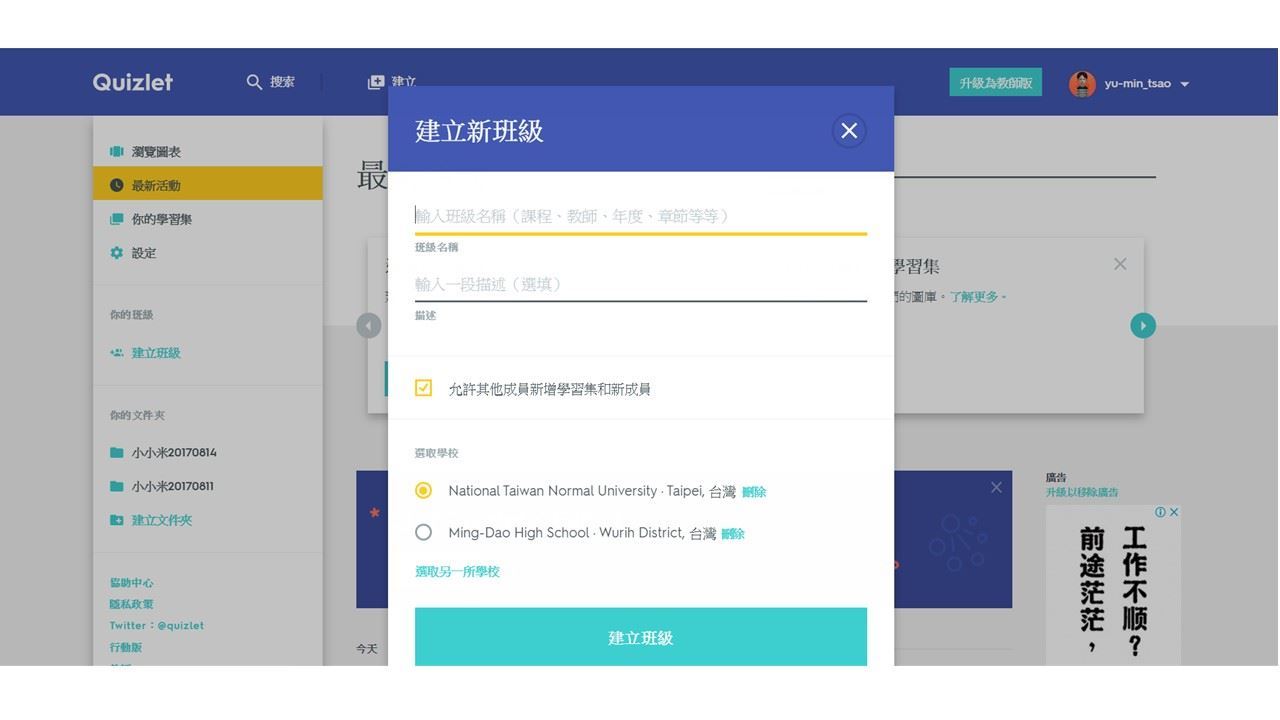
Task: Select Ming-Dao High School radio button
Action: [424, 533]
